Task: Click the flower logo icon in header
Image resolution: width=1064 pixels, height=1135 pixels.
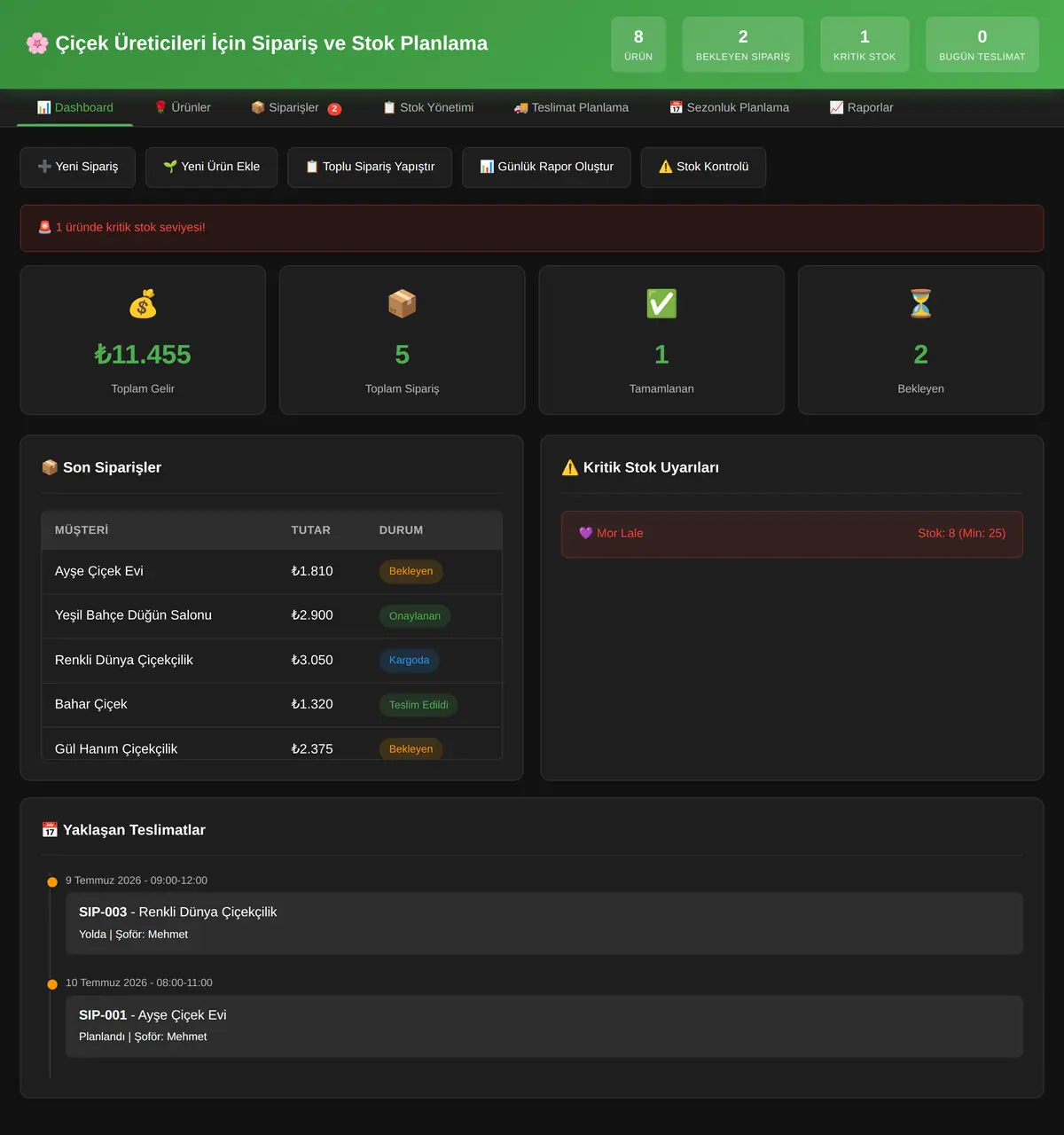Action: pos(37,43)
